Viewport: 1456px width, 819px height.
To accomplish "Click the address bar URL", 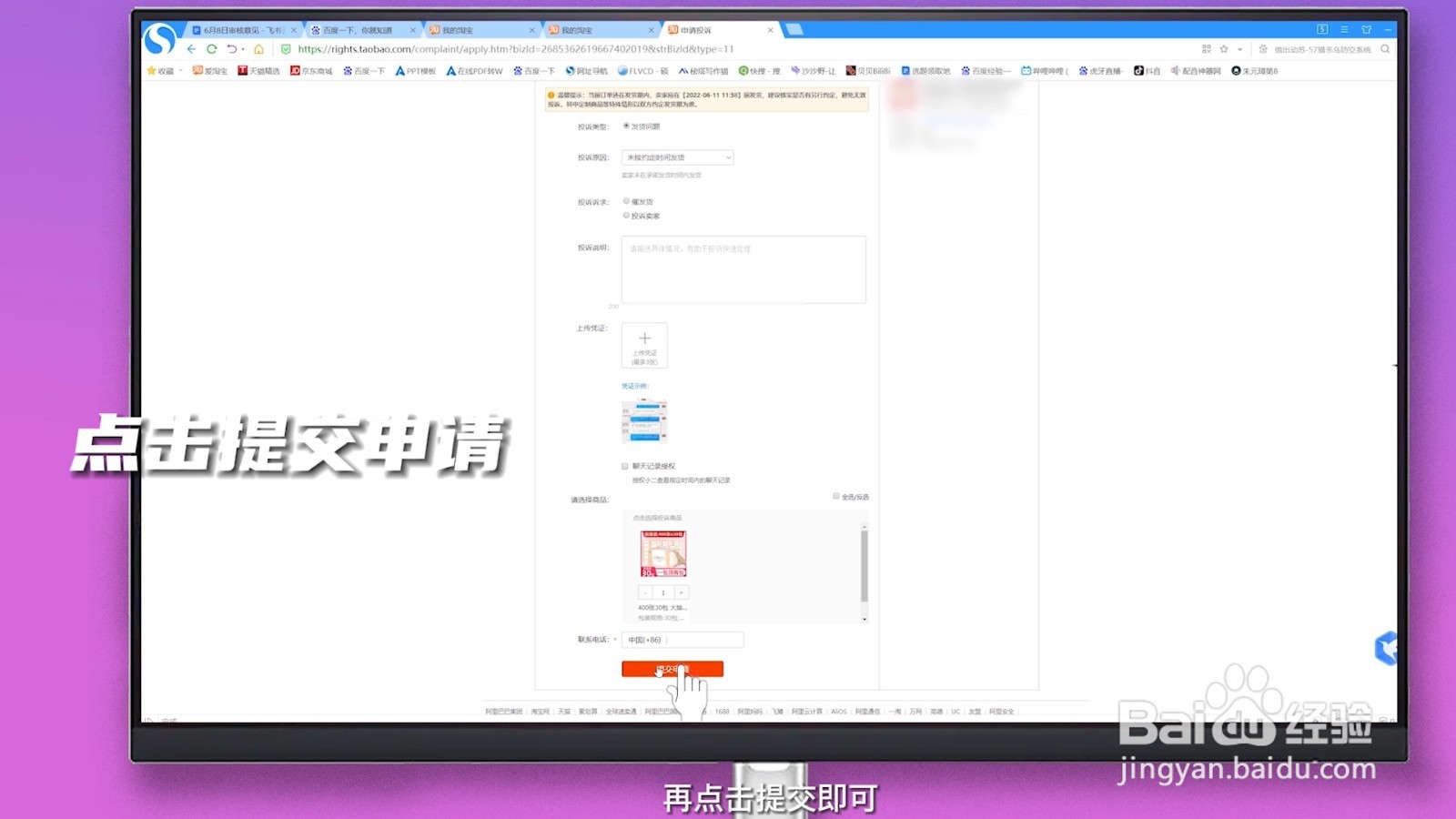I will point(516,49).
